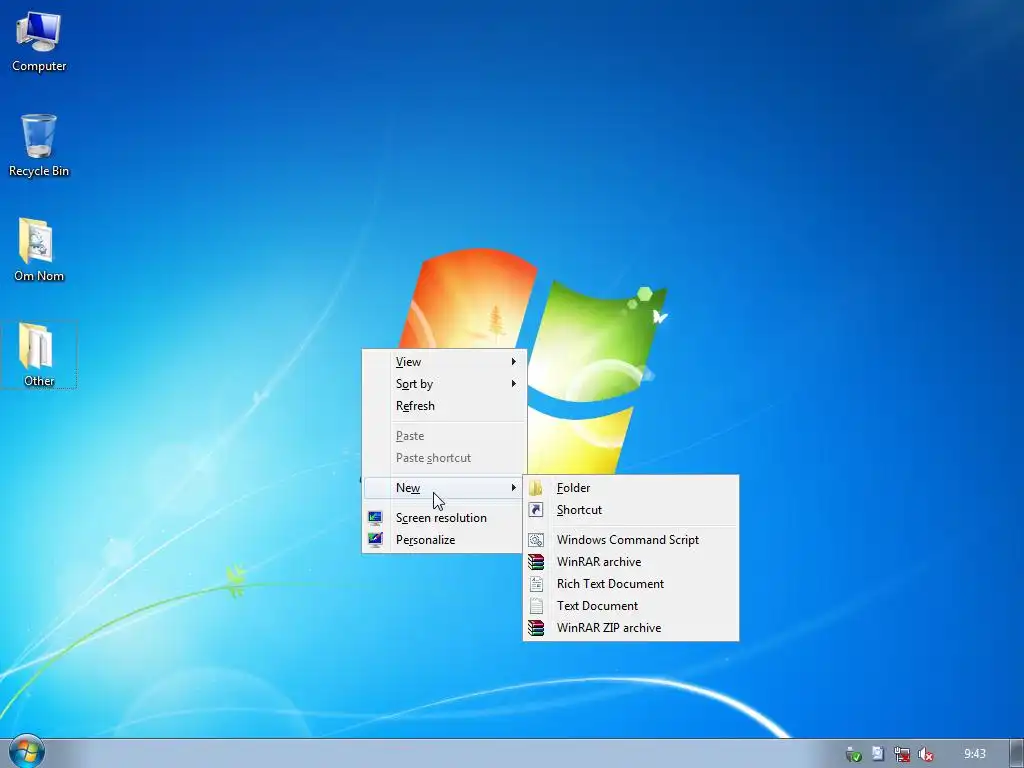Expand the View submenu
Screen dimensions: 1024x768
(x=444, y=361)
